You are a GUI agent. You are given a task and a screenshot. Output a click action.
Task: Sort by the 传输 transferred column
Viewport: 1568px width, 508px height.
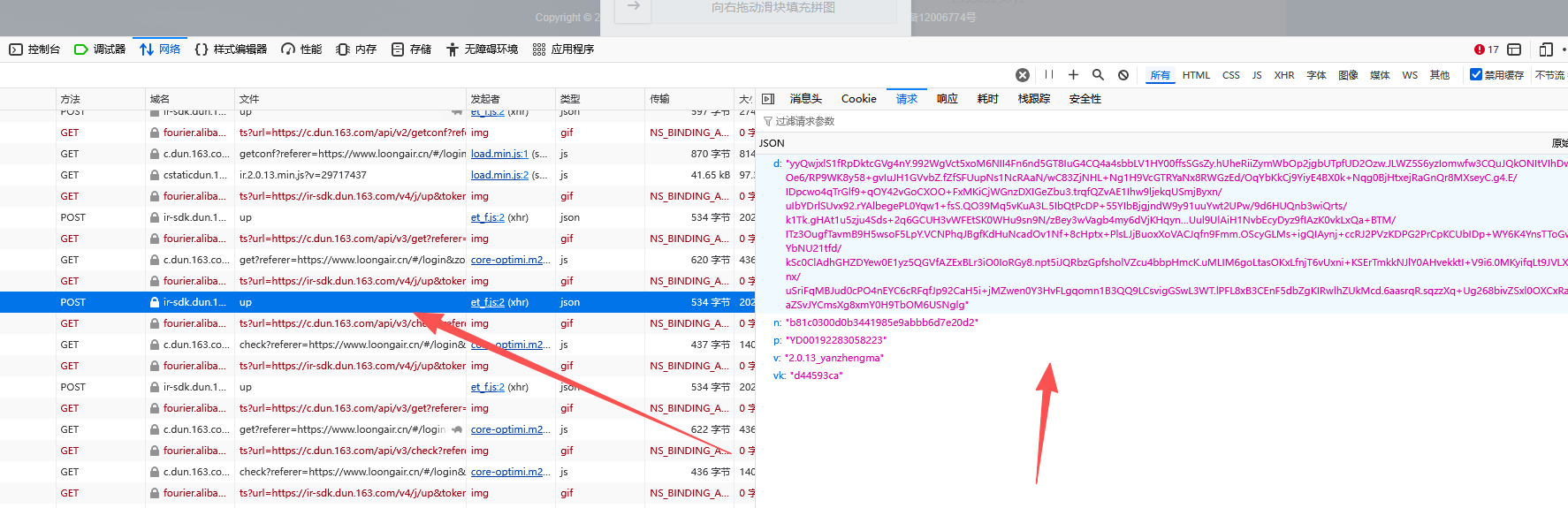[x=689, y=99]
